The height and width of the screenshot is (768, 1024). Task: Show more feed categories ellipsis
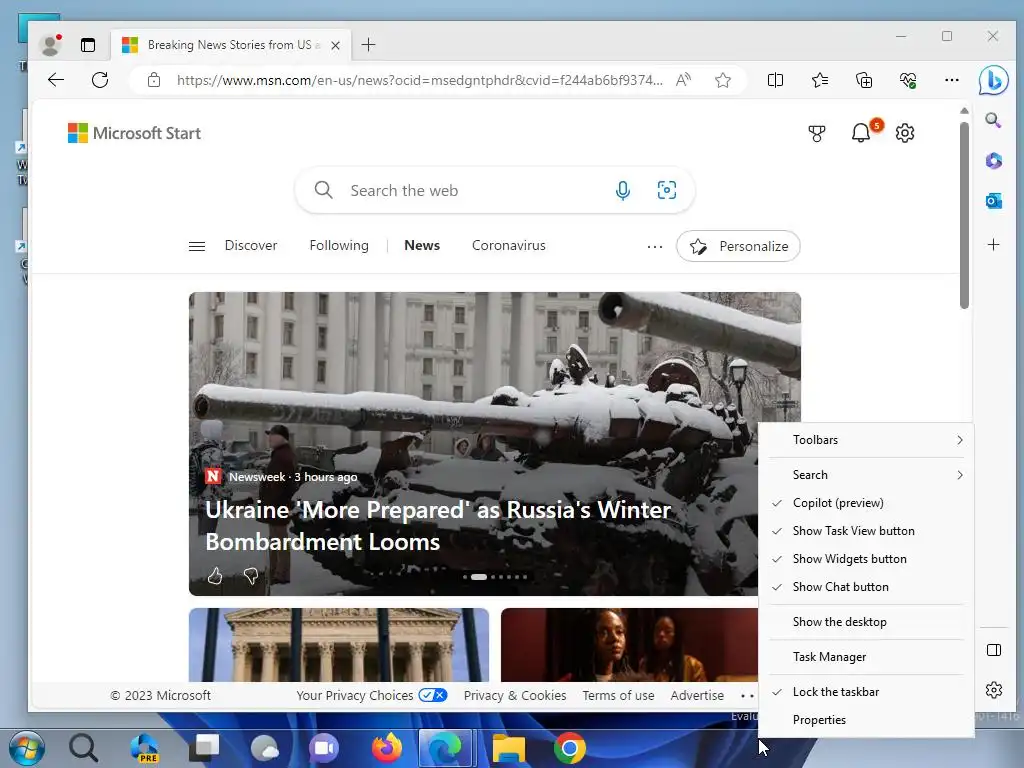pyautogui.click(x=654, y=246)
